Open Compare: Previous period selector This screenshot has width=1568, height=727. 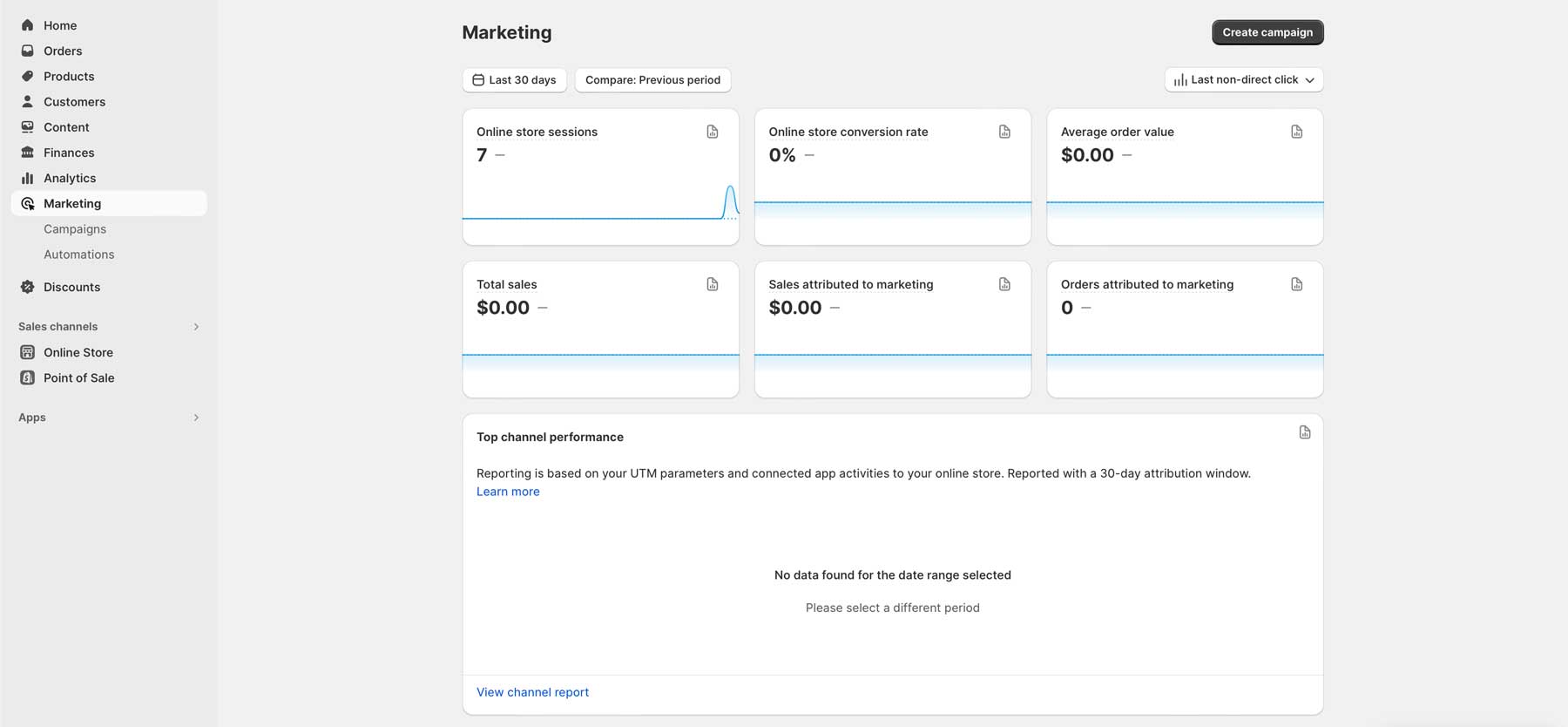pyautogui.click(x=652, y=80)
